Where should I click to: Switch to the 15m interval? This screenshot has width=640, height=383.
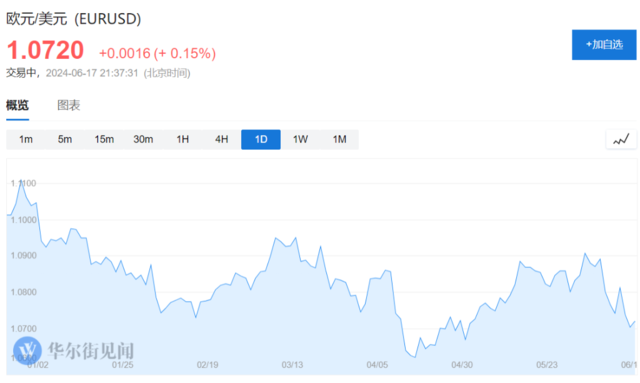(104, 140)
